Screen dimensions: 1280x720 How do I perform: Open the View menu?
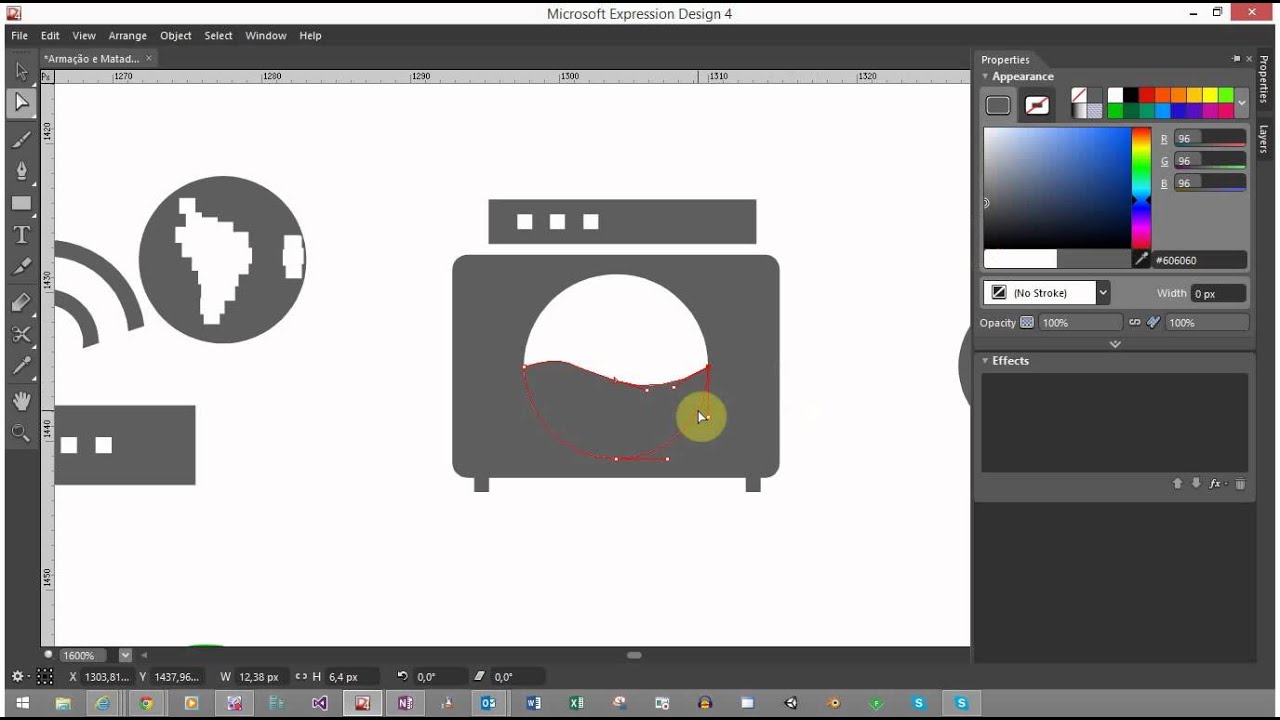(x=84, y=35)
